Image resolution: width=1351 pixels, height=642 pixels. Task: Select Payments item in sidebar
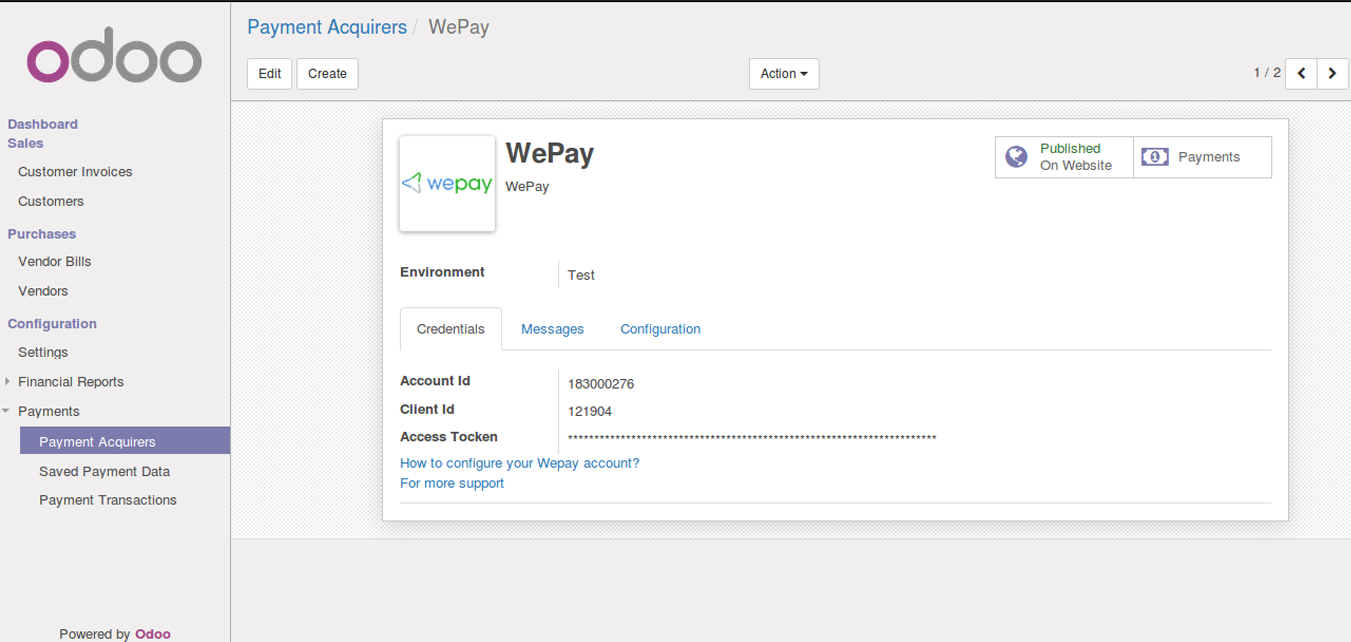click(x=49, y=411)
